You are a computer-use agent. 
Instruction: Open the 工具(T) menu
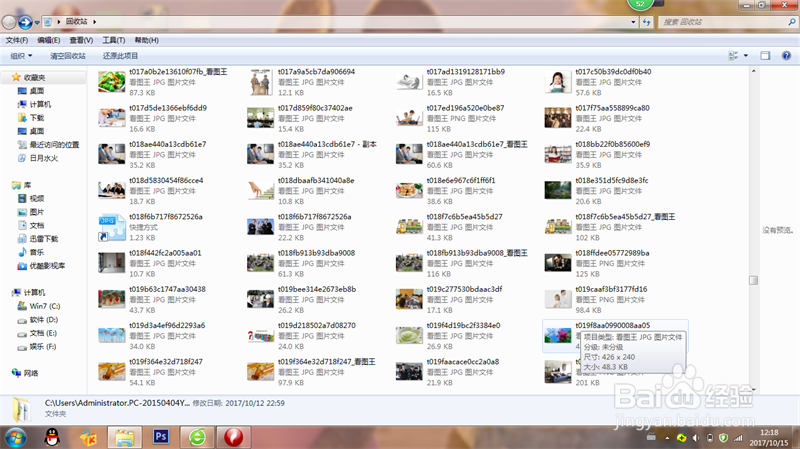[114, 40]
